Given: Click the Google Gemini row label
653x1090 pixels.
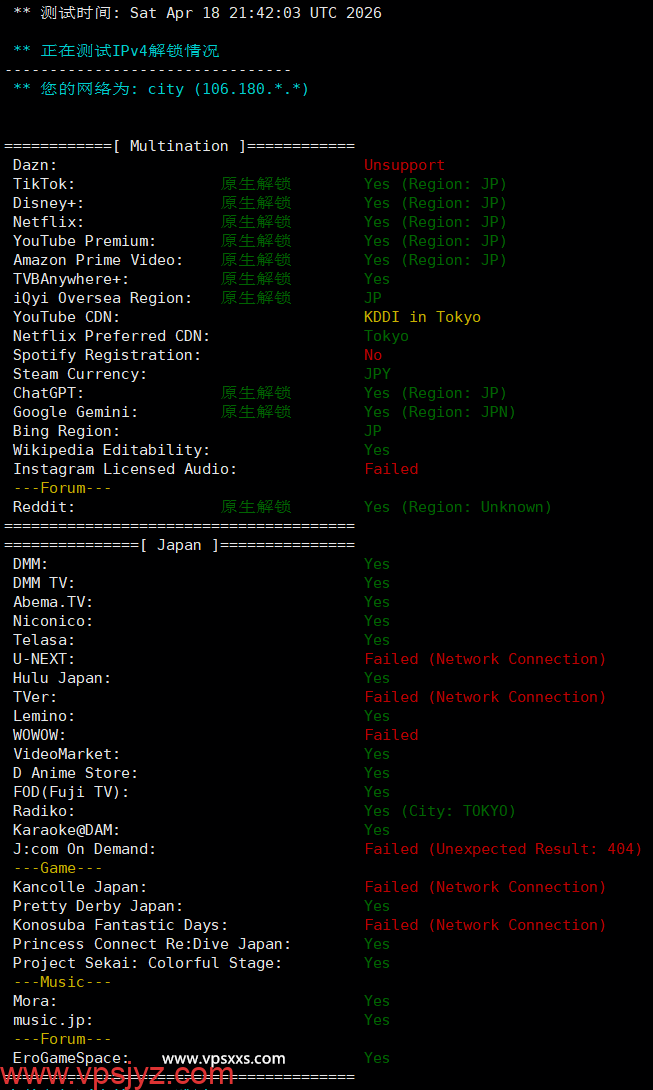Looking at the screenshot, I should 75,412.
